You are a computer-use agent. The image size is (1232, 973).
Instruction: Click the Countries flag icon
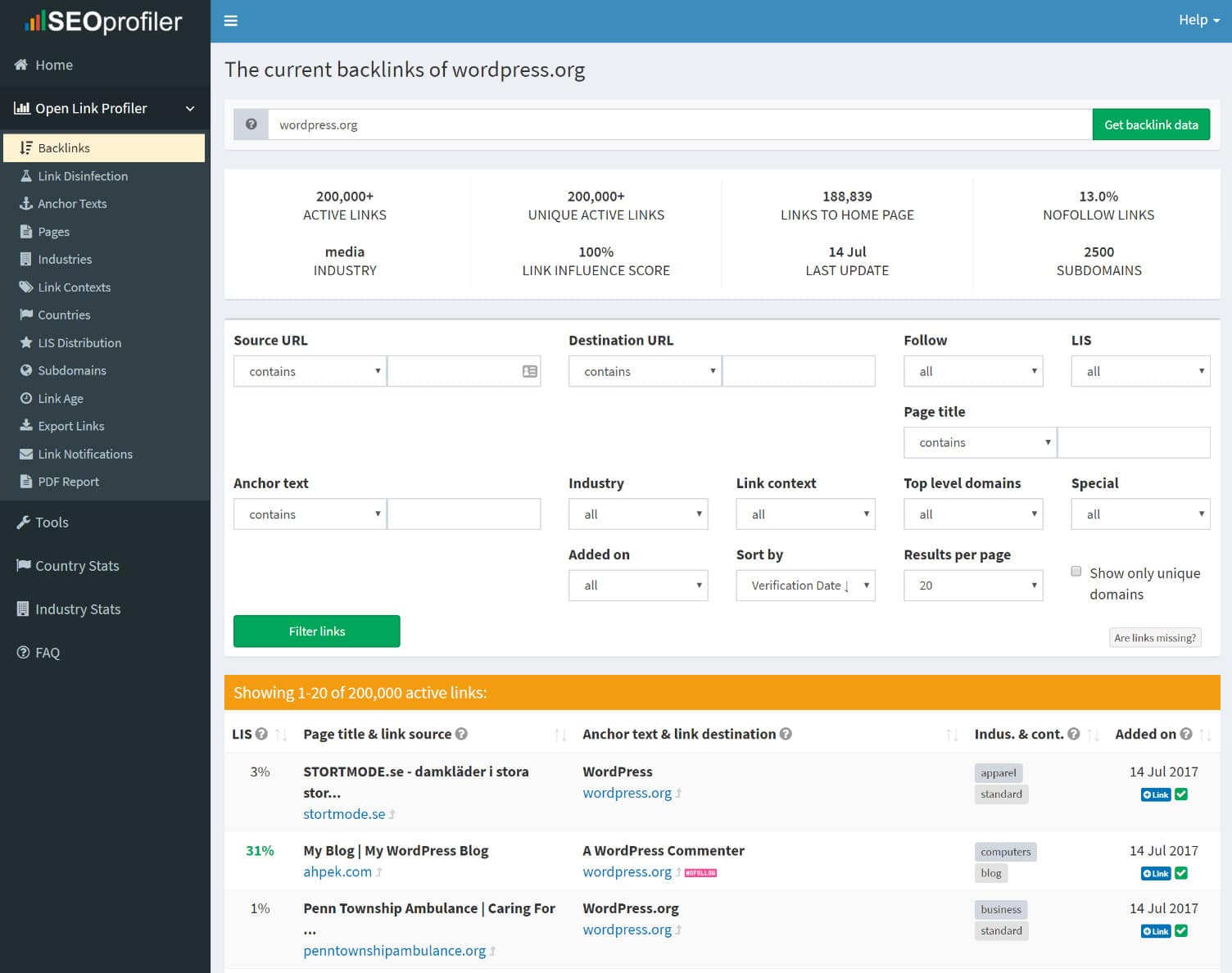coord(25,315)
